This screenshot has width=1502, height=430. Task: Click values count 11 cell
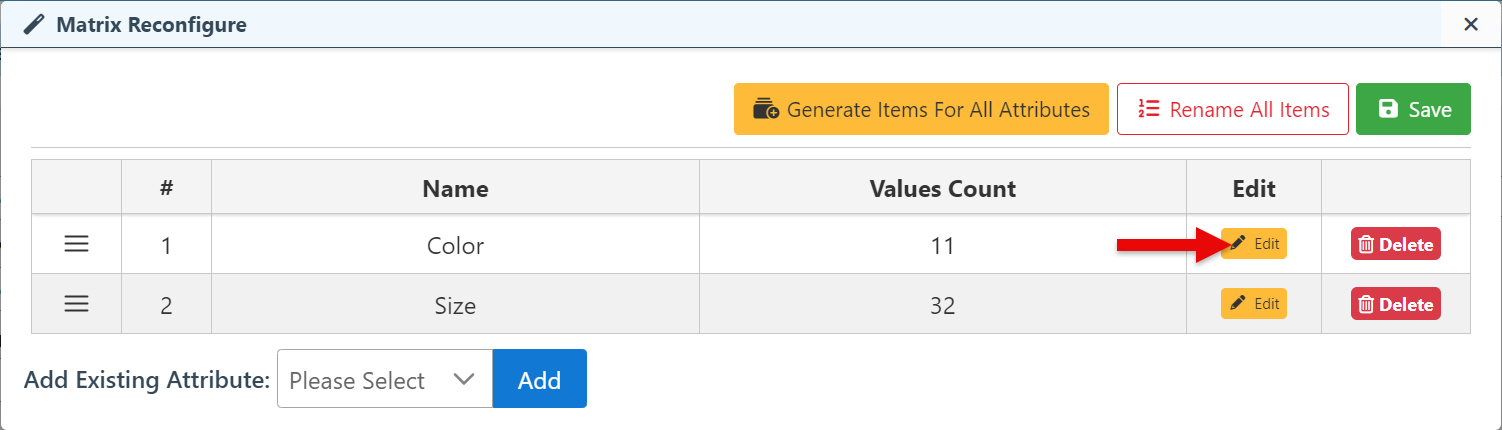[942, 245]
